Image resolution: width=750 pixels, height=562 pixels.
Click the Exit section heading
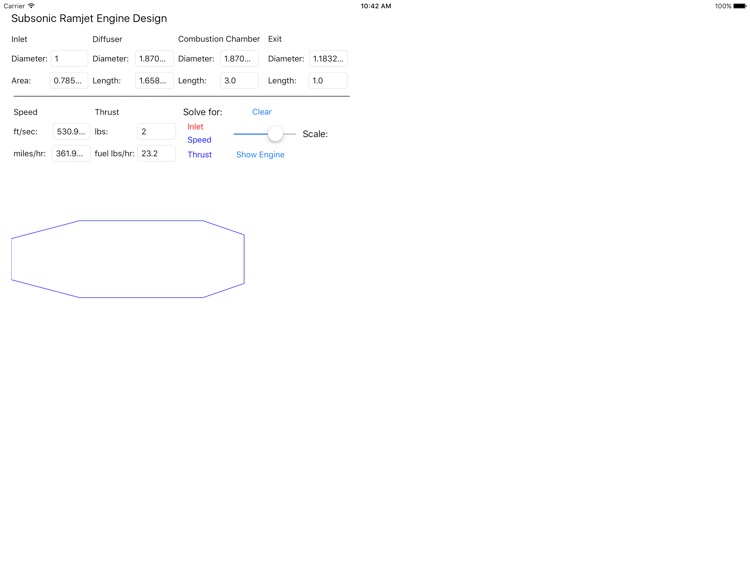point(275,39)
